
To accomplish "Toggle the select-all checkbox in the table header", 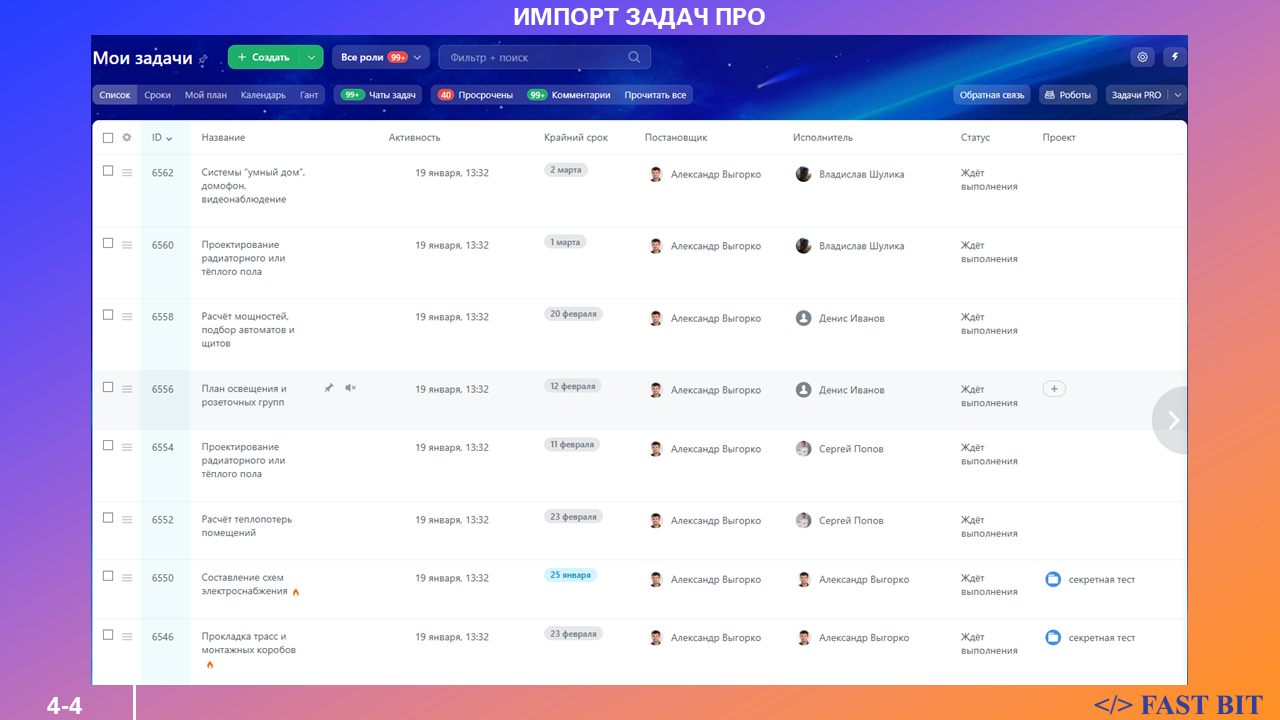I will tap(108, 138).
